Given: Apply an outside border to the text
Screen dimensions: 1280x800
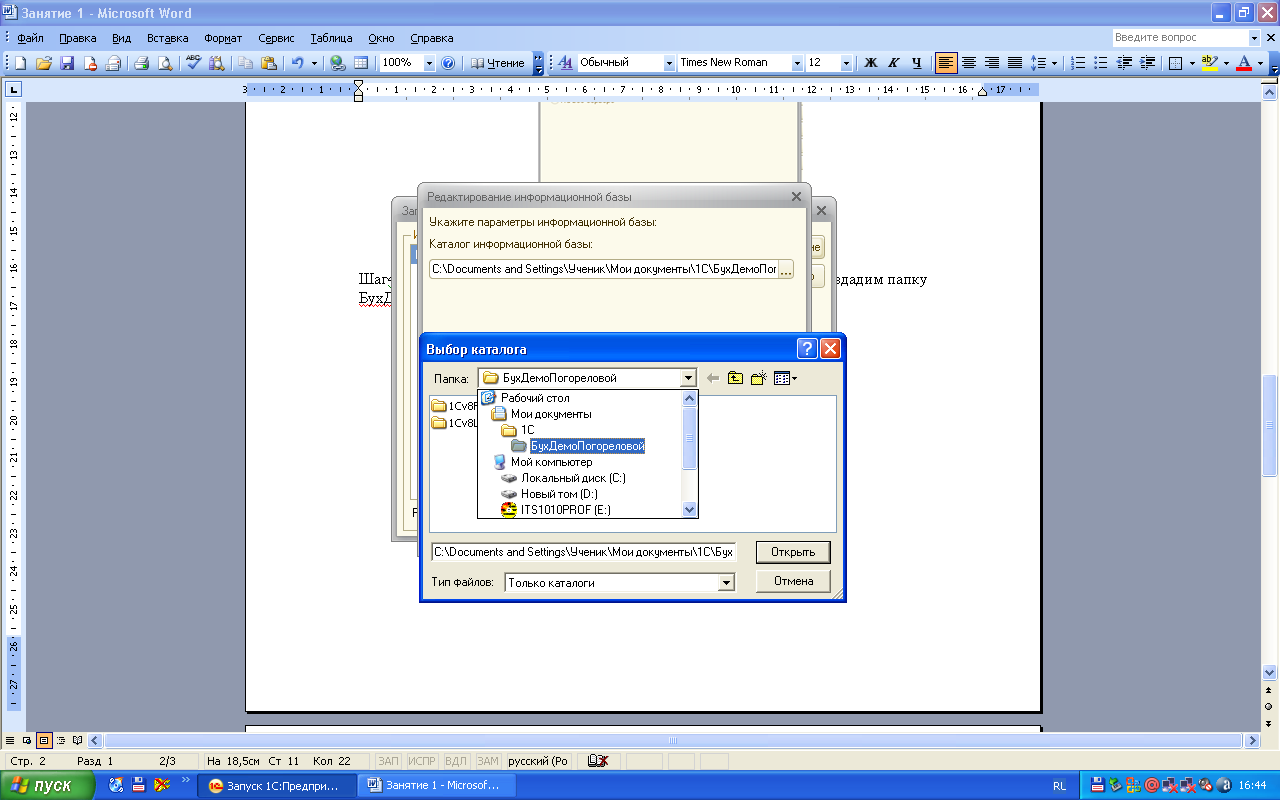Looking at the screenshot, I should [1176, 63].
